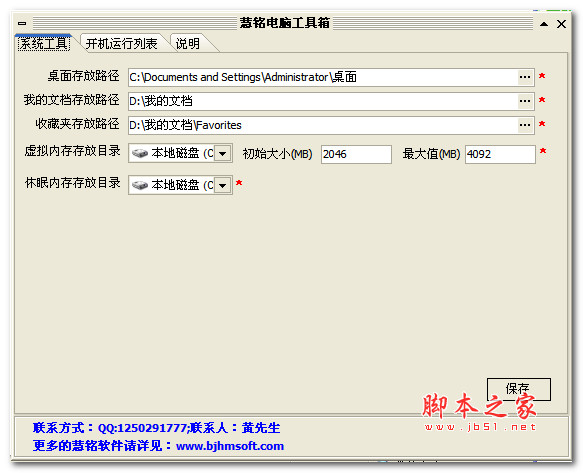Close the 慧铭电脑工具箱 window
Viewport: 583px width, 473px height.
coord(561,24)
